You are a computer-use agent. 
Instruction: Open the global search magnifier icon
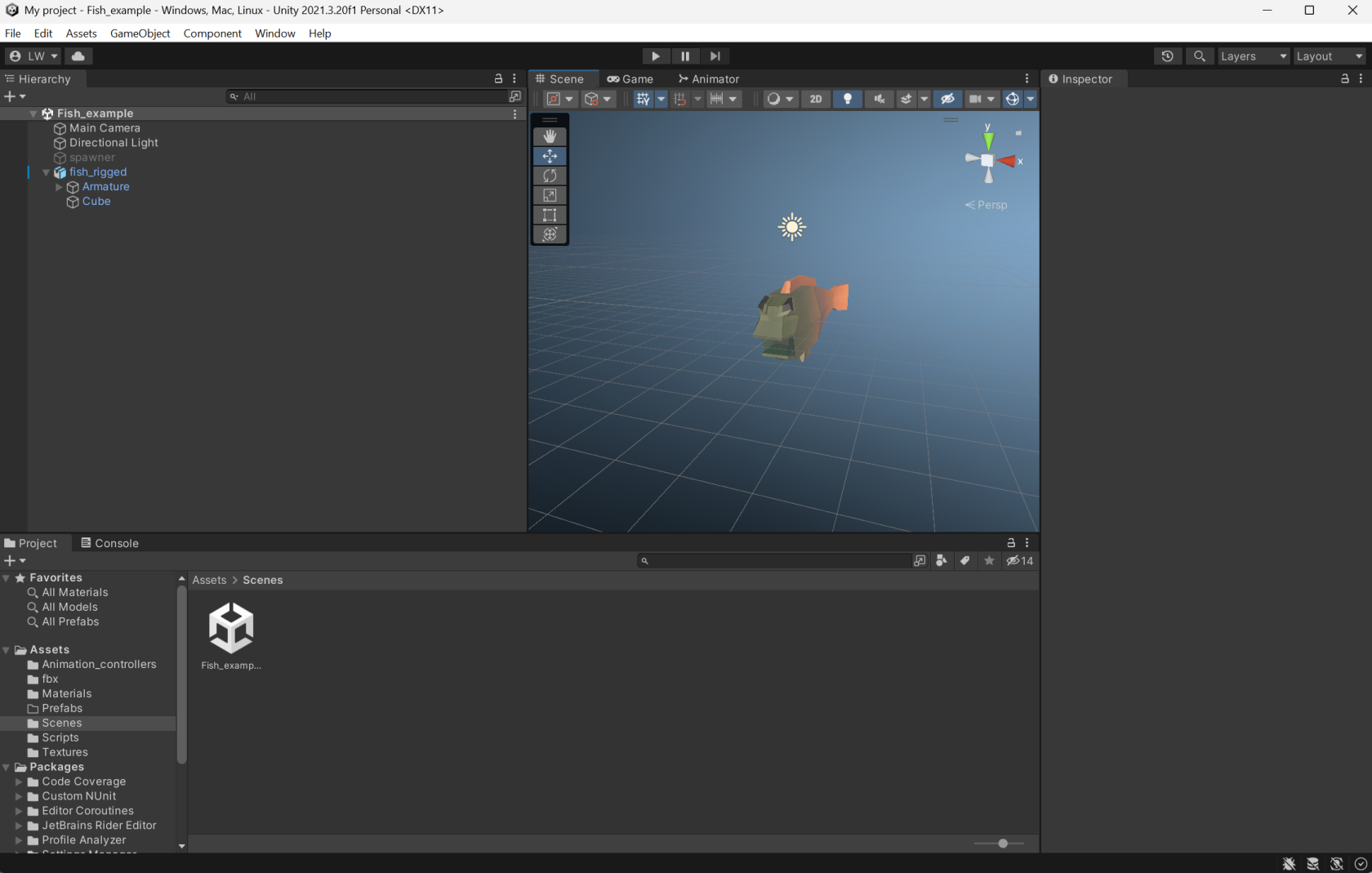coord(1199,56)
